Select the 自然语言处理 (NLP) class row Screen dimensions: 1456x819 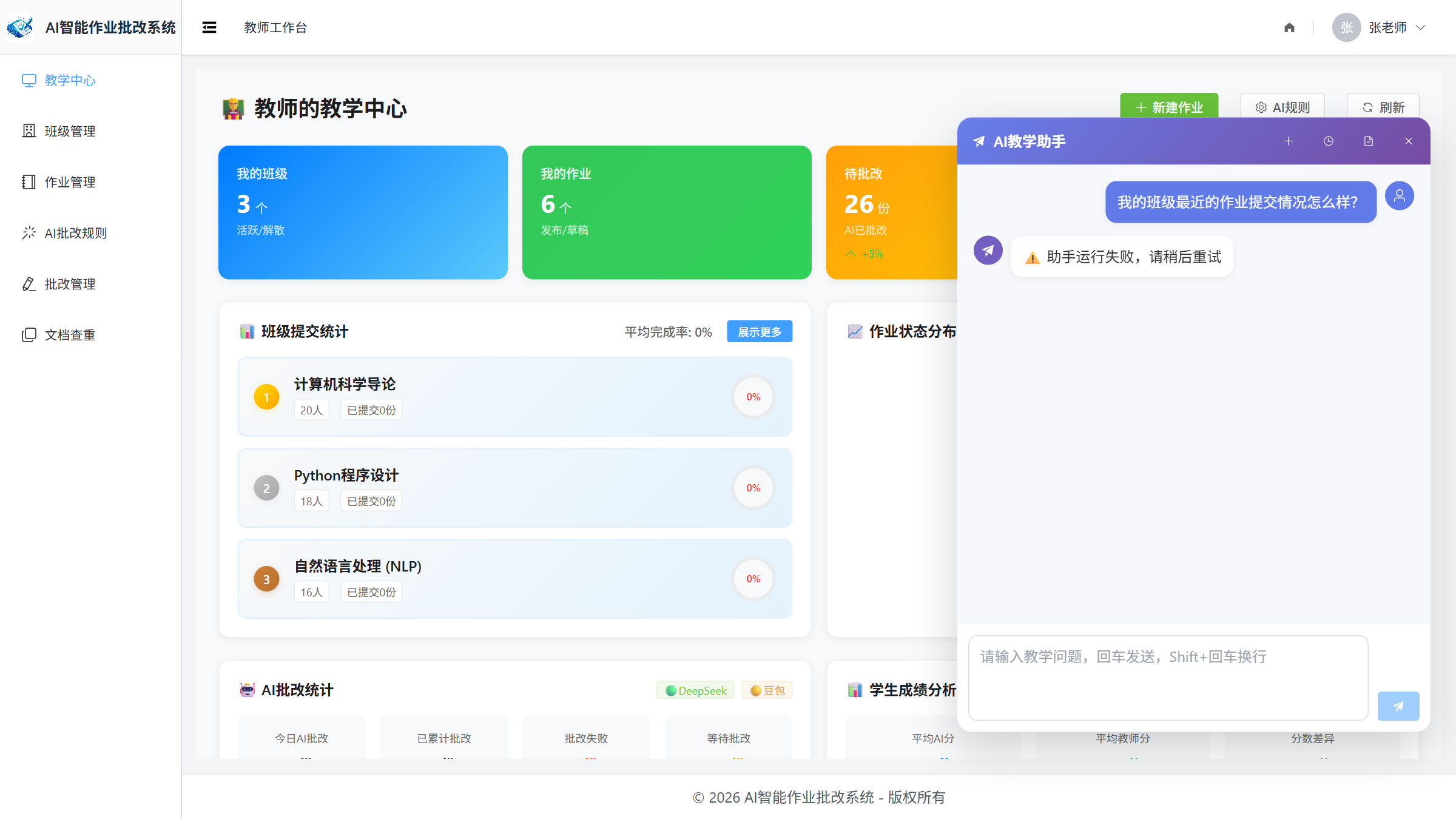515,579
